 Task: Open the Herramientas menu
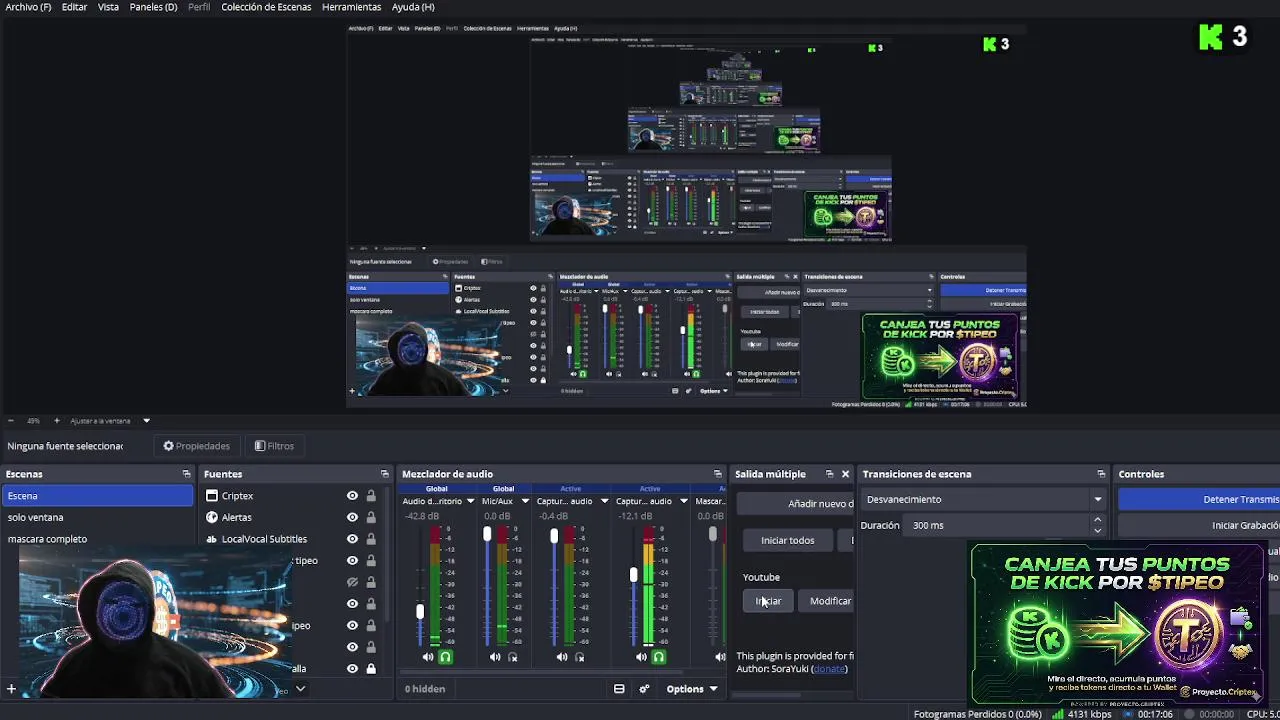click(351, 7)
